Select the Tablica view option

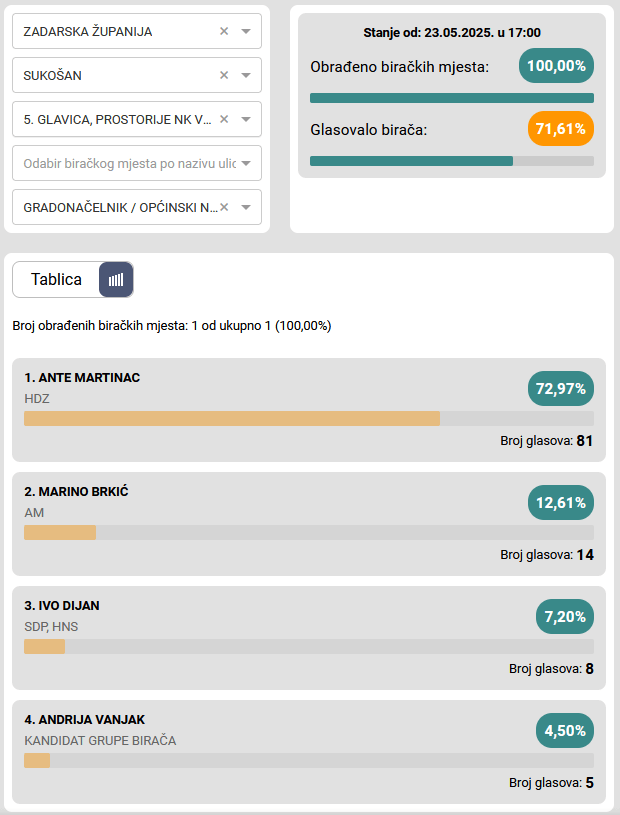57,280
